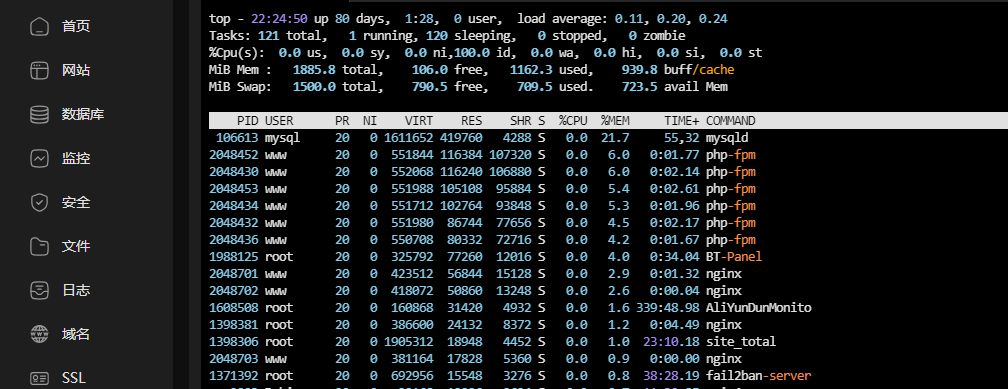Click the SSL certificate icon in the sidebar
Viewport: 1008px width, 389px height.
pyautogui.click(x=40, y=378)
